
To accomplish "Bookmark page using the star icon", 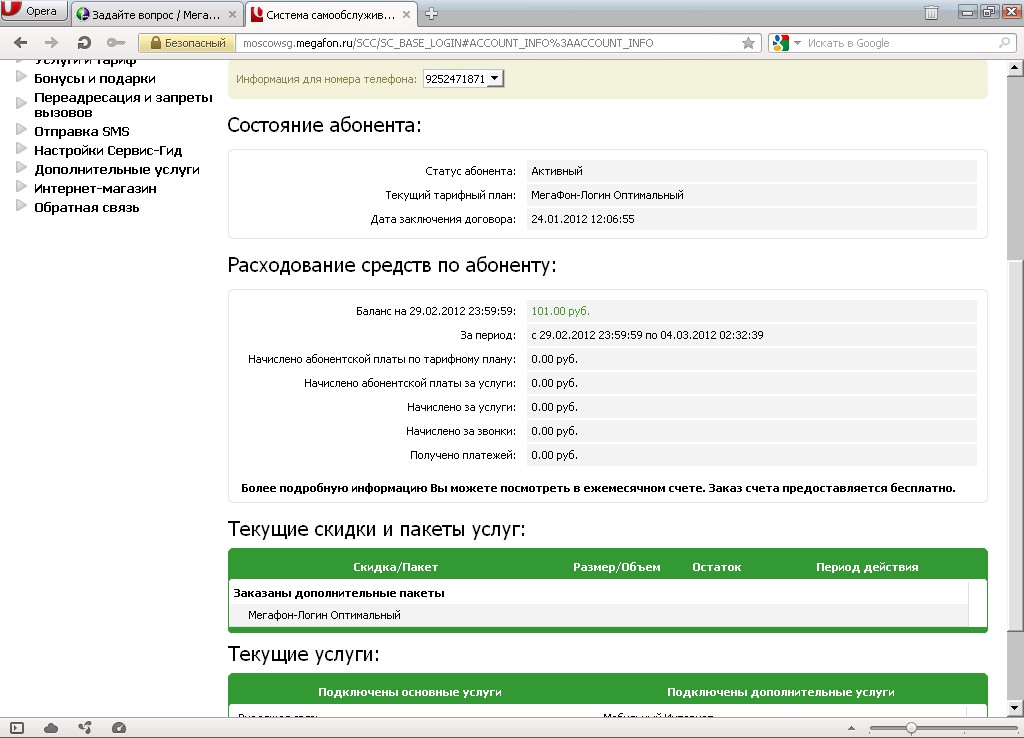I will [748, 43].
